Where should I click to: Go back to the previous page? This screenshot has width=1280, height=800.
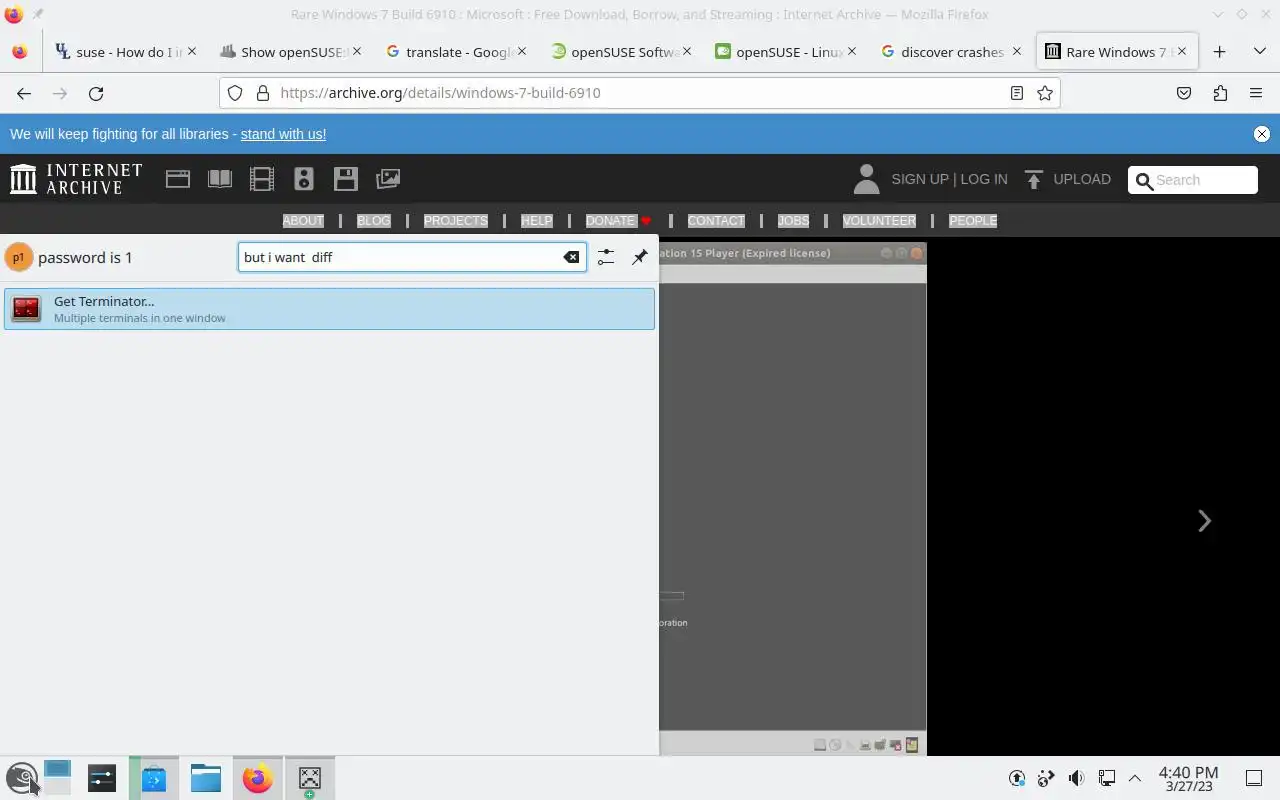24,93
